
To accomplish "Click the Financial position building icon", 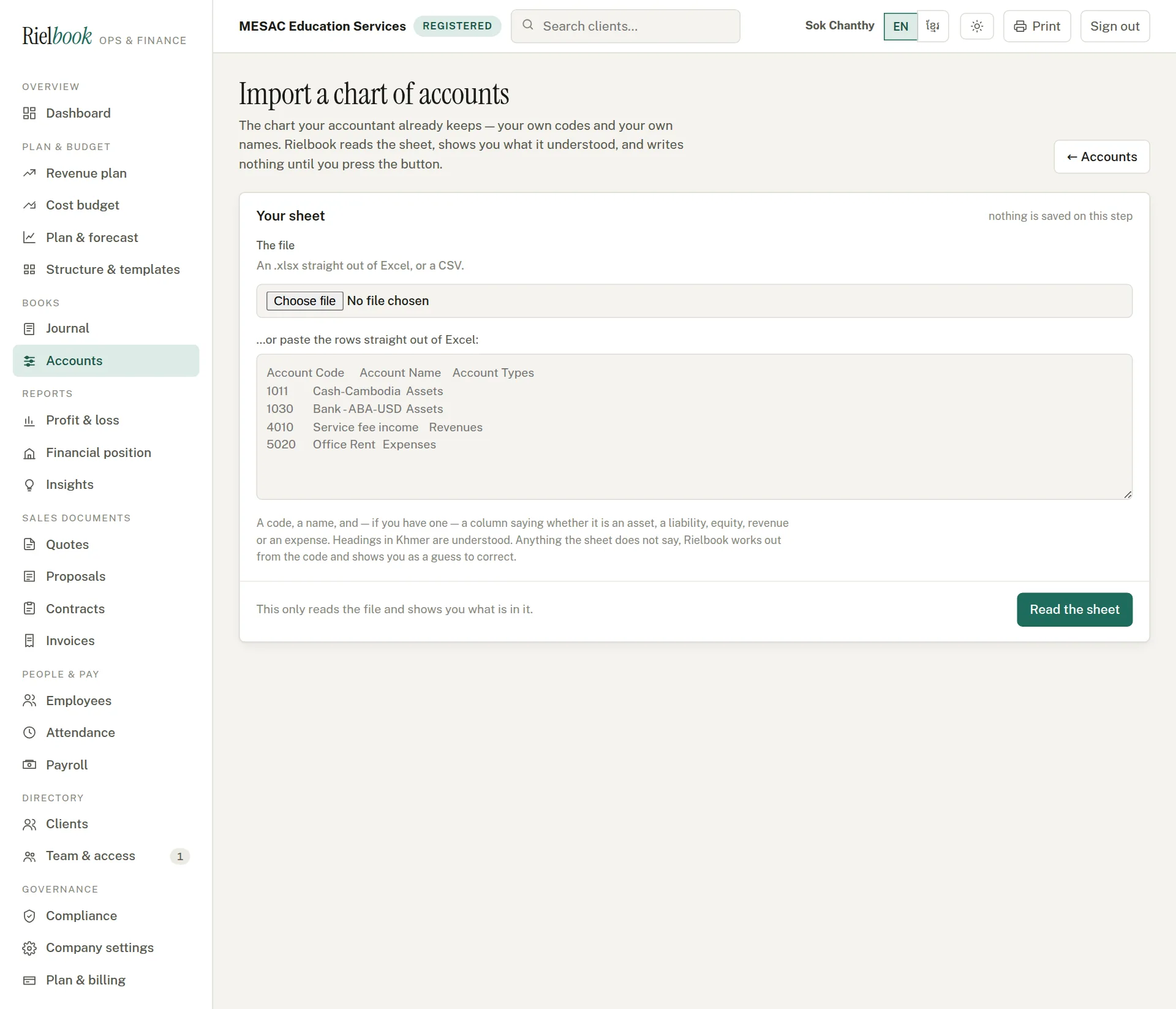I will (29, 453).
